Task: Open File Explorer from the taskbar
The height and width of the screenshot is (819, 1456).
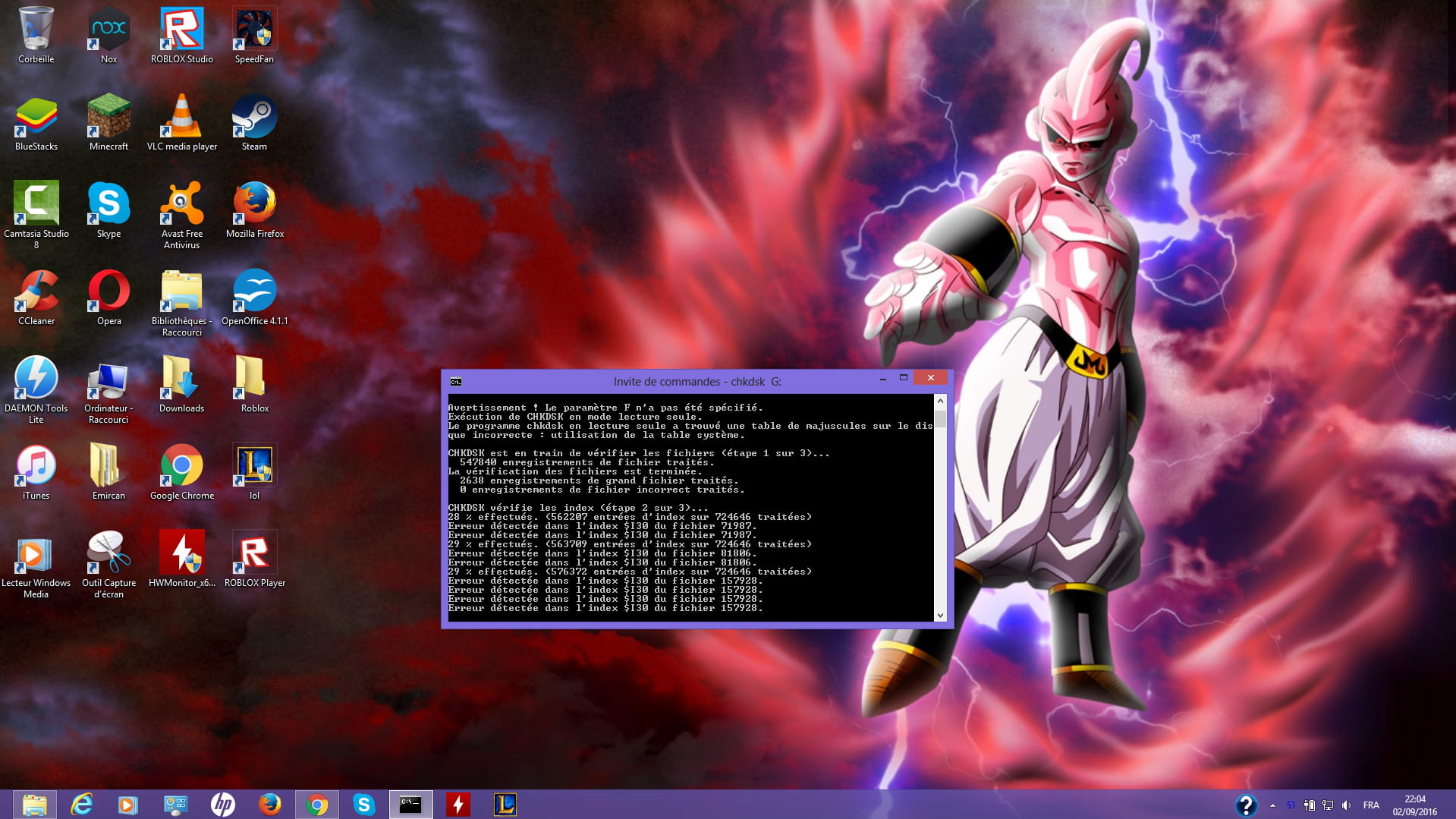Action: [35, 805]
